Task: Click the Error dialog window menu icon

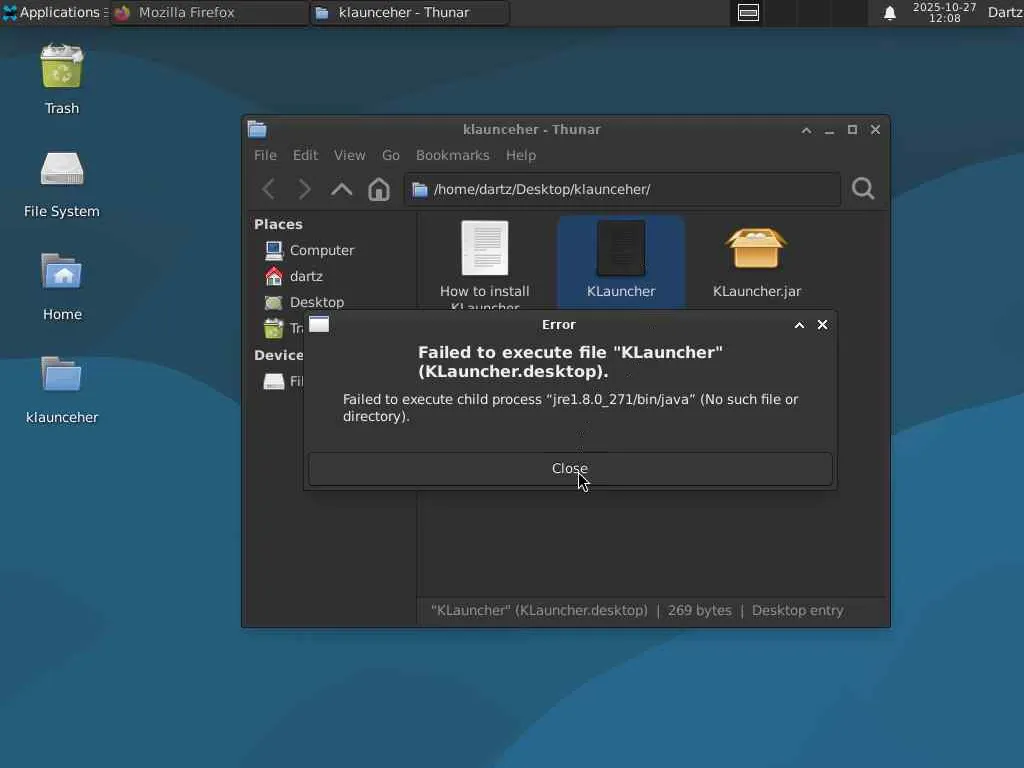Action: coord(319,325)
